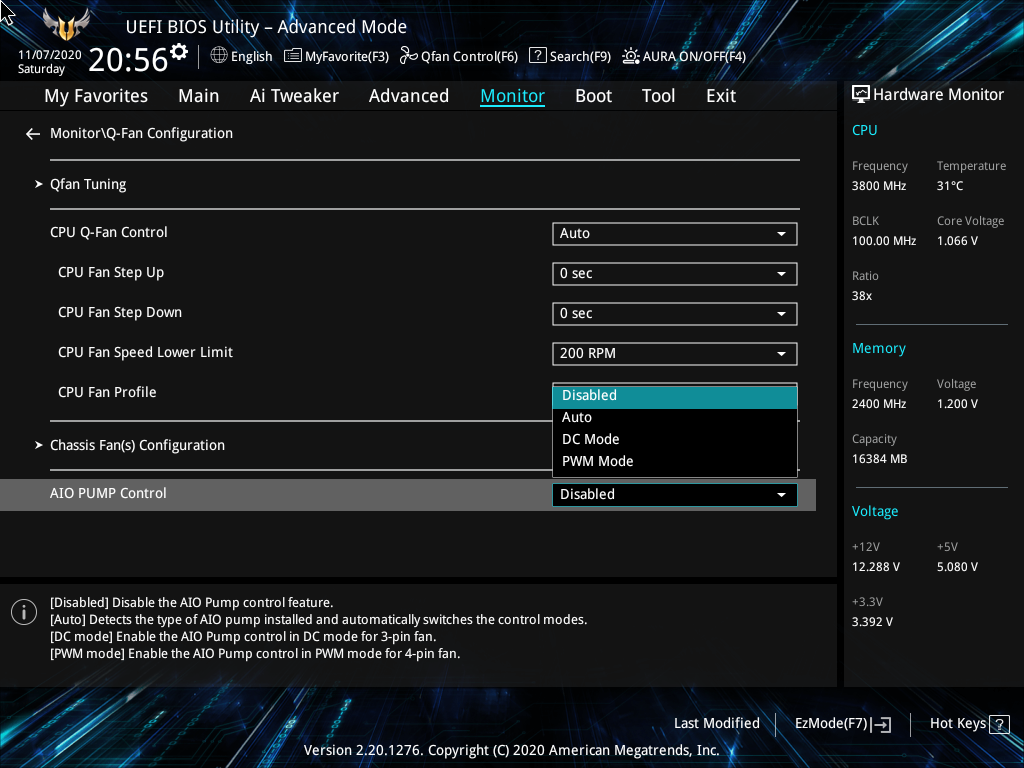
Task: Choose Disabled in the open option list
Action: point(675,396)
